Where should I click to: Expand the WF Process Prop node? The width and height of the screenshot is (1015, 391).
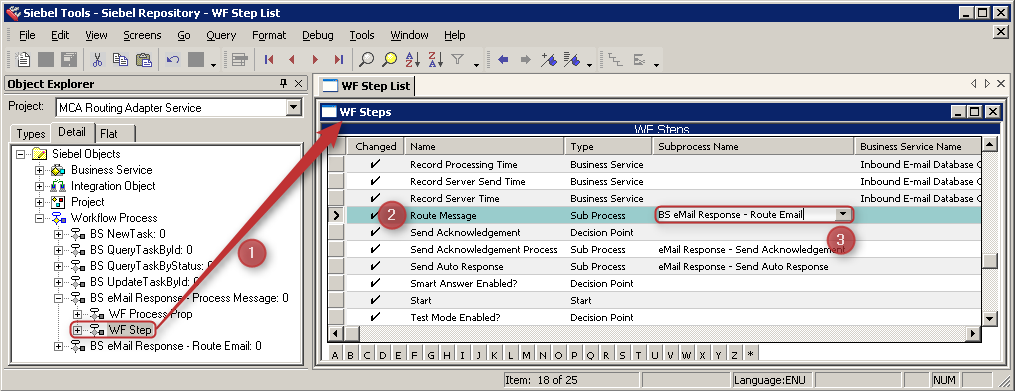(x=78, y=315)
